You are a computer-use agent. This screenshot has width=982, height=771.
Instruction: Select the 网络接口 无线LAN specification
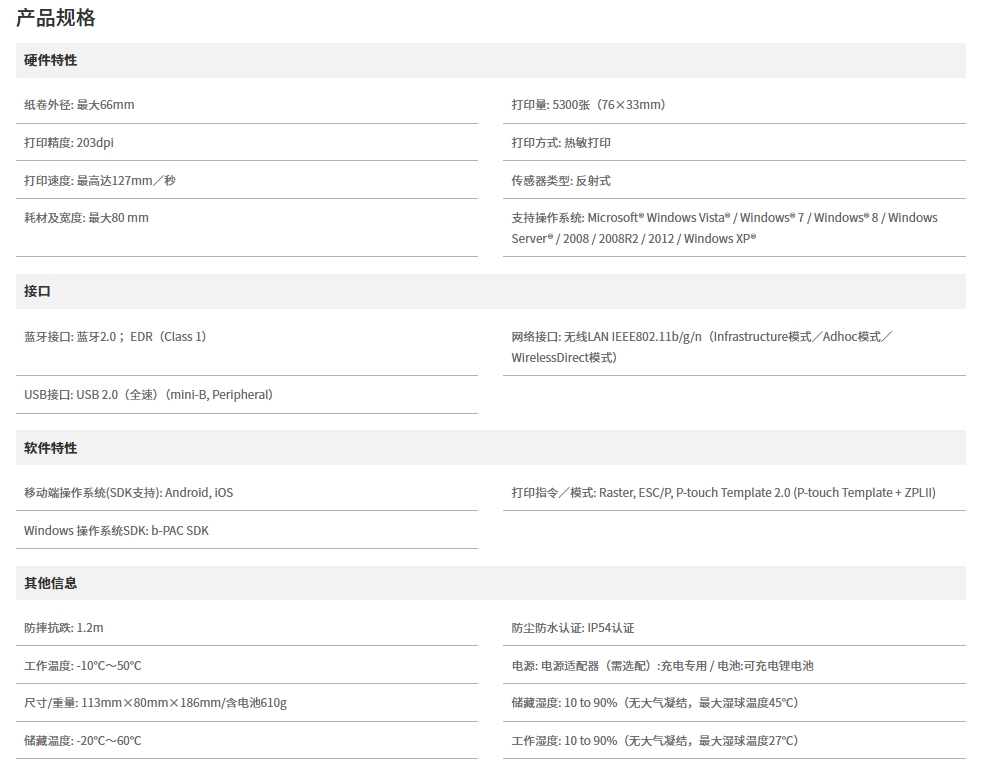pyautogui.click(x=700, y=347)
